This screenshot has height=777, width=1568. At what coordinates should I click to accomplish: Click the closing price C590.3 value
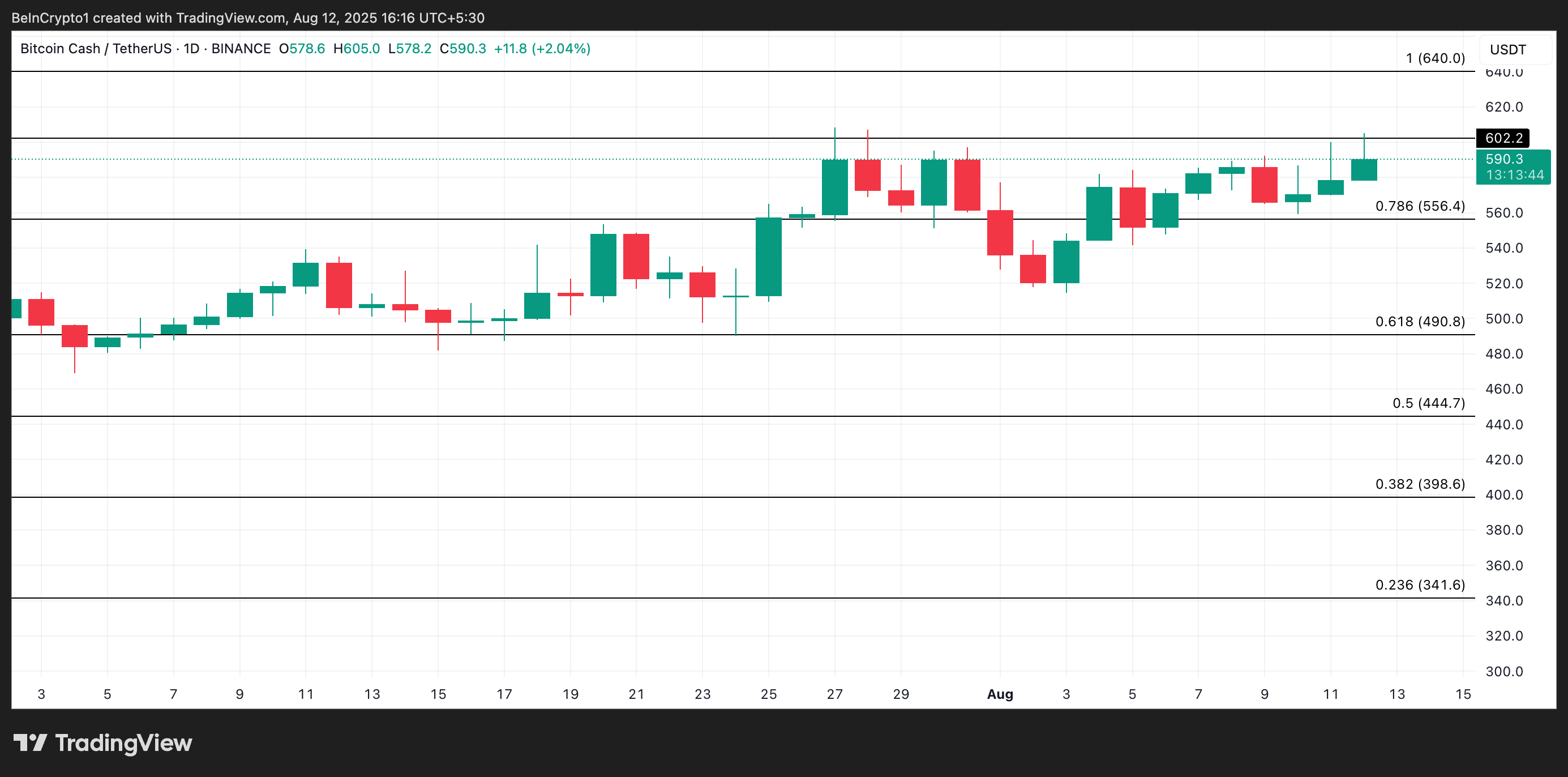[x=462, y=49]
